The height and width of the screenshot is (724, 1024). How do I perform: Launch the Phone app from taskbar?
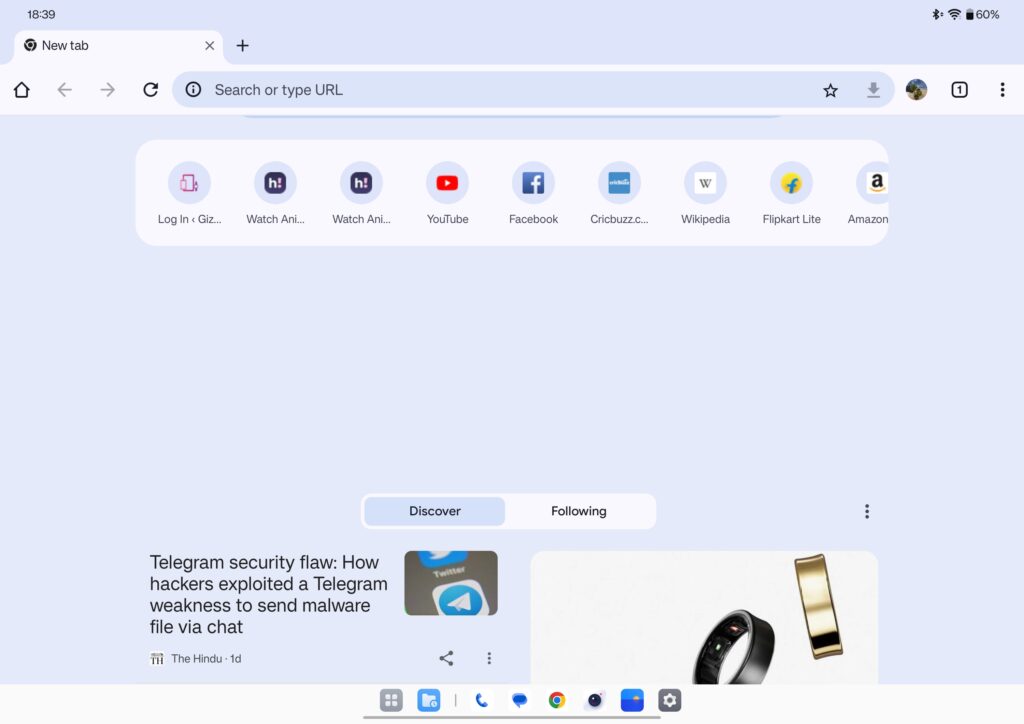(482, 700)
